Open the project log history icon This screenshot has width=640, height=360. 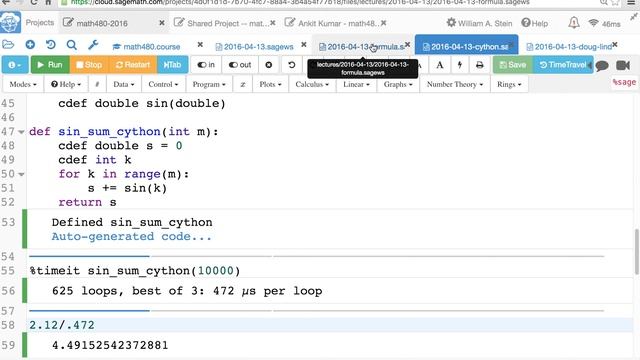51,45
